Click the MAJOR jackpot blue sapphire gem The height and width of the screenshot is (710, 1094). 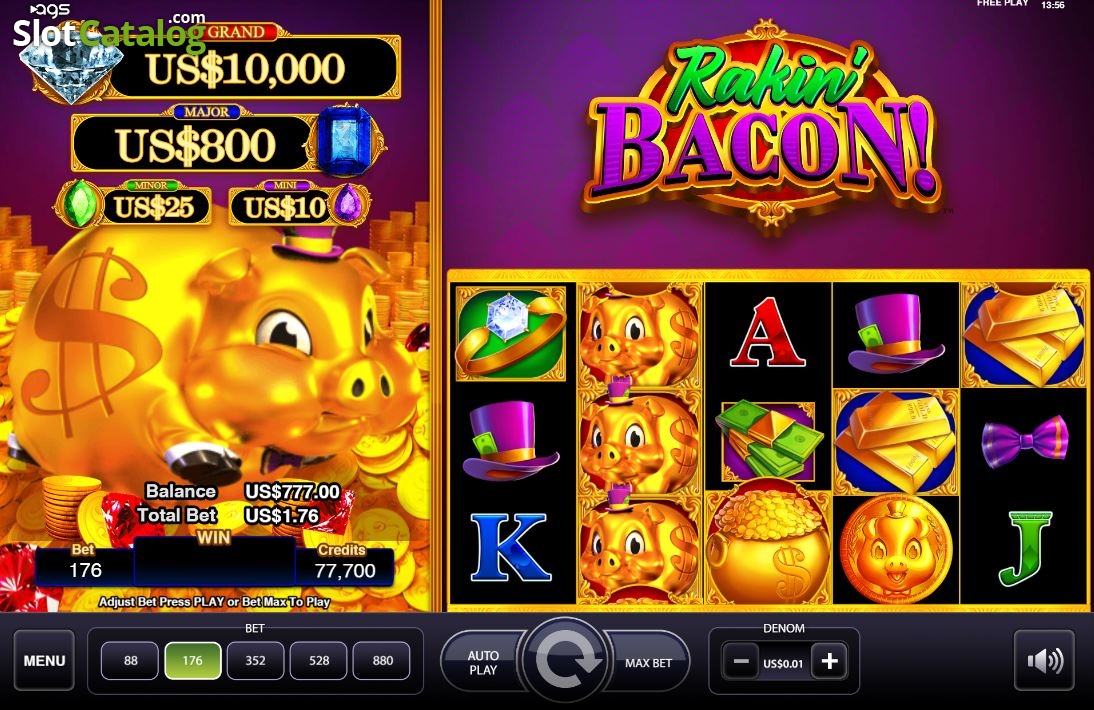coord(347,142)
